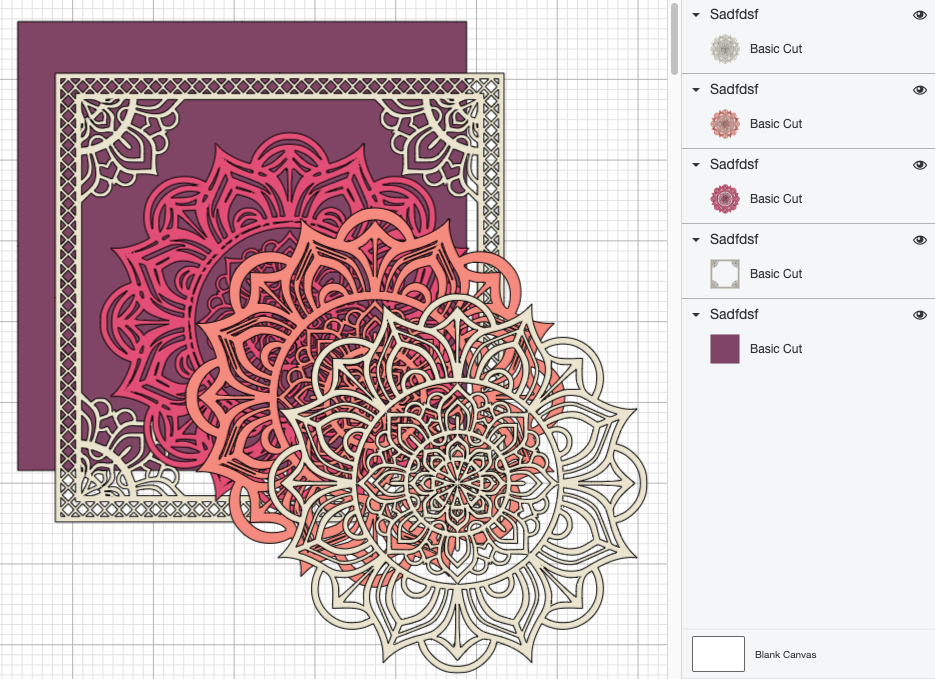
Task: Select the Sadfdsf group name above cream mandala
Action: click(734, 14)
